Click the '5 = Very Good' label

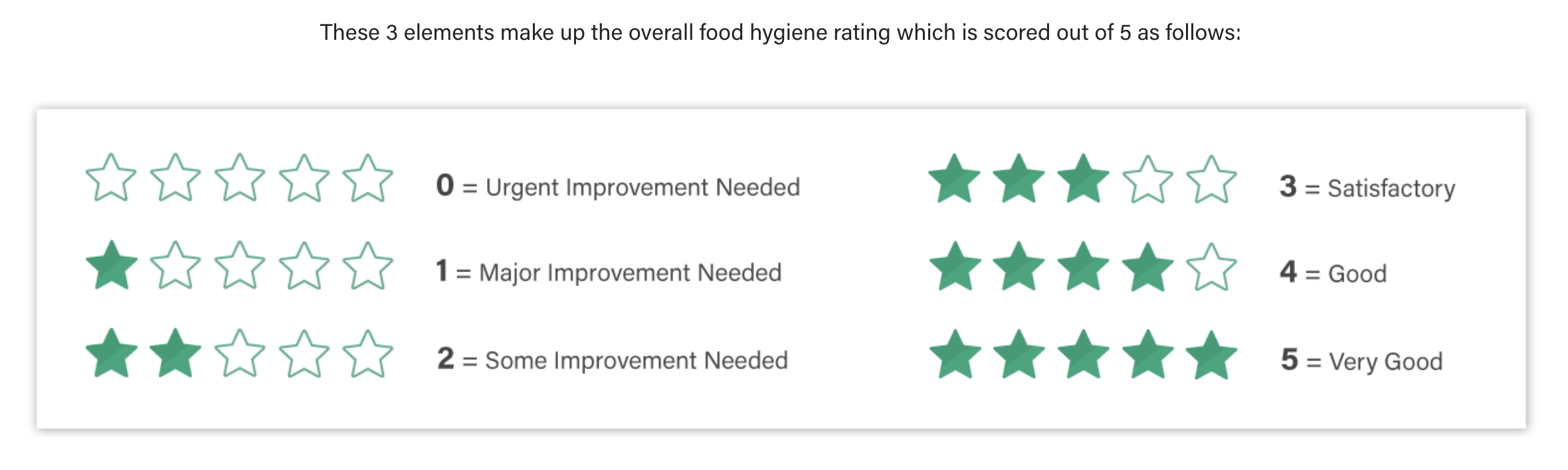1361,360
